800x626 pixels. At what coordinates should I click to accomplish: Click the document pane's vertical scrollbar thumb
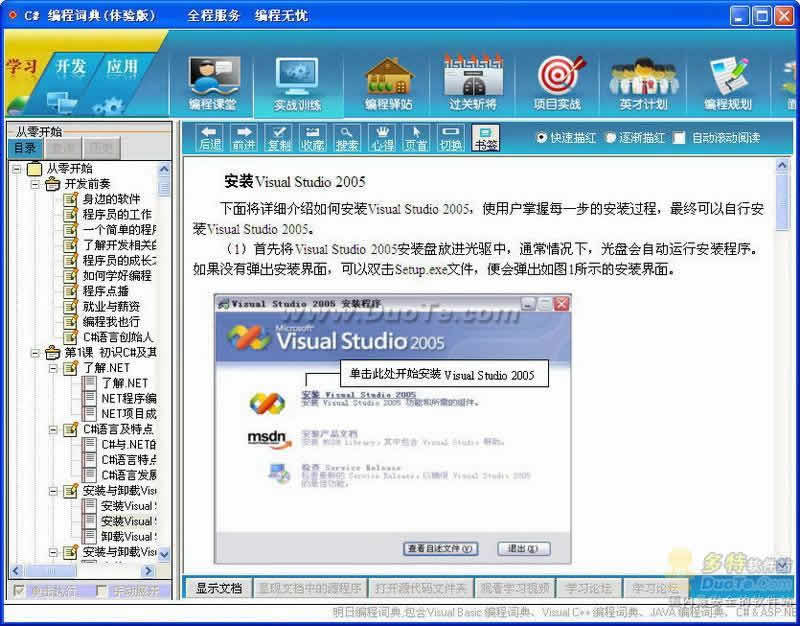[x=782, y=201]
